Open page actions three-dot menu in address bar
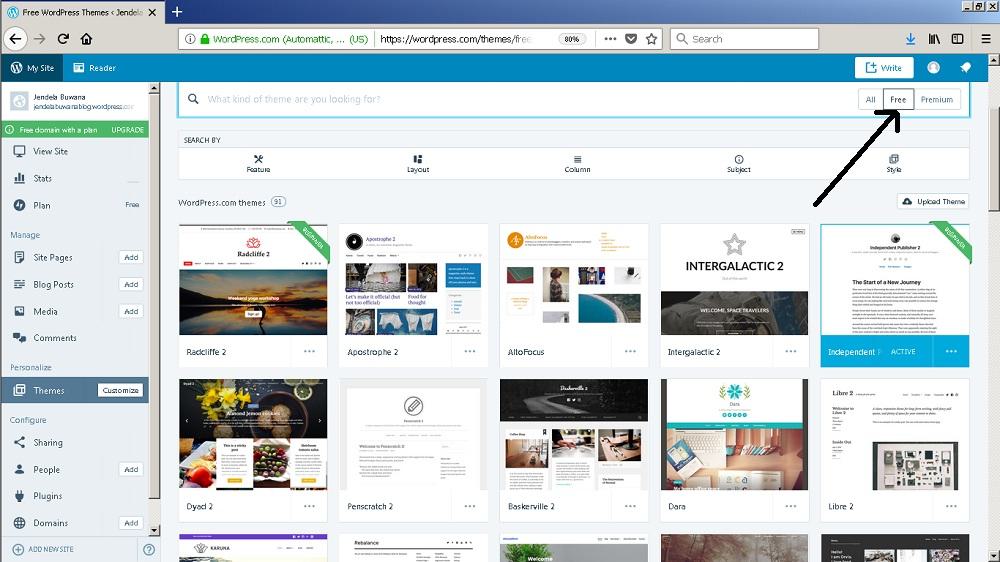1000x562 pixels. [x=610, y=39]
